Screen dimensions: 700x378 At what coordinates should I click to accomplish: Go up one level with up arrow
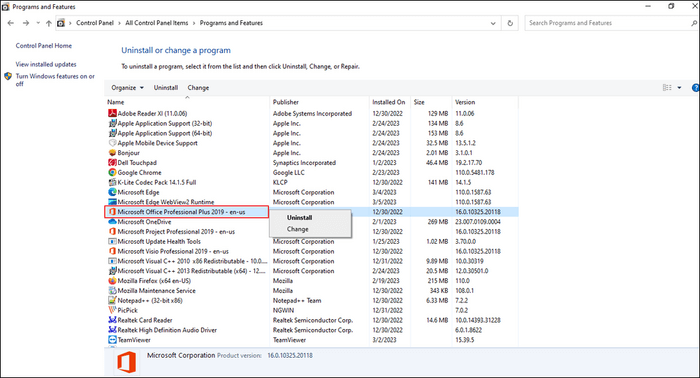(x=49, y=23)
